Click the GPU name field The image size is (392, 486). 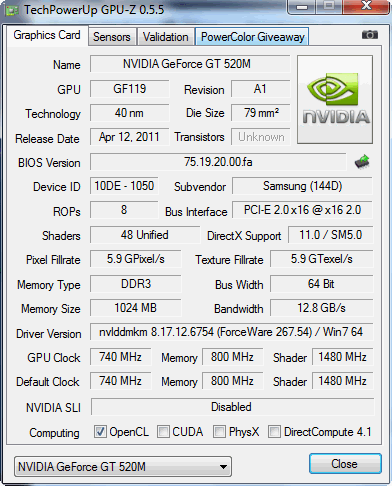pos(190,64)
